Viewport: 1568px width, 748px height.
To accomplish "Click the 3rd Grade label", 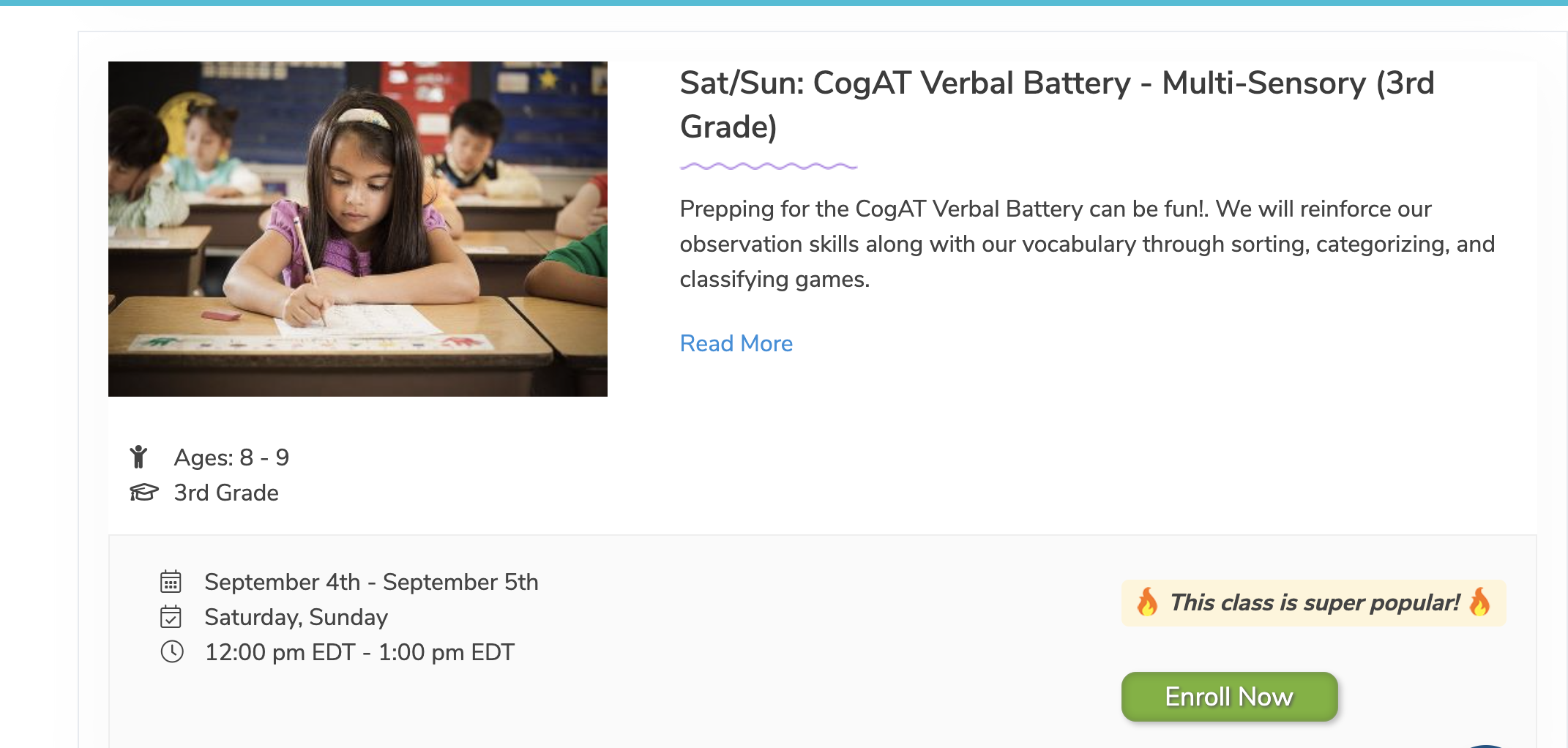I will click(x=226, y=493).
